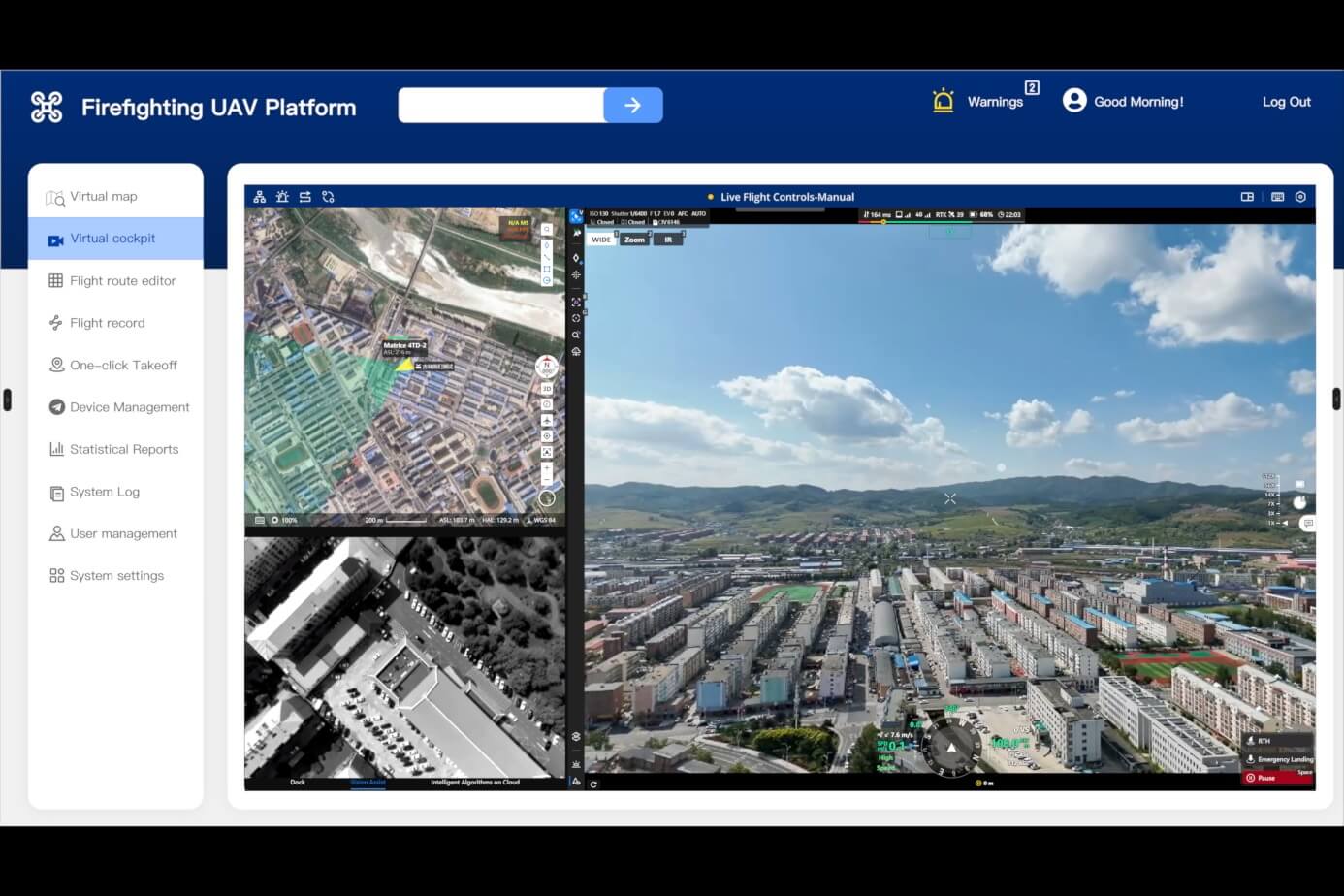This screenshot has width=1344, height=896.
Task: Click the map compass north indicator
Action: point(547,368)
